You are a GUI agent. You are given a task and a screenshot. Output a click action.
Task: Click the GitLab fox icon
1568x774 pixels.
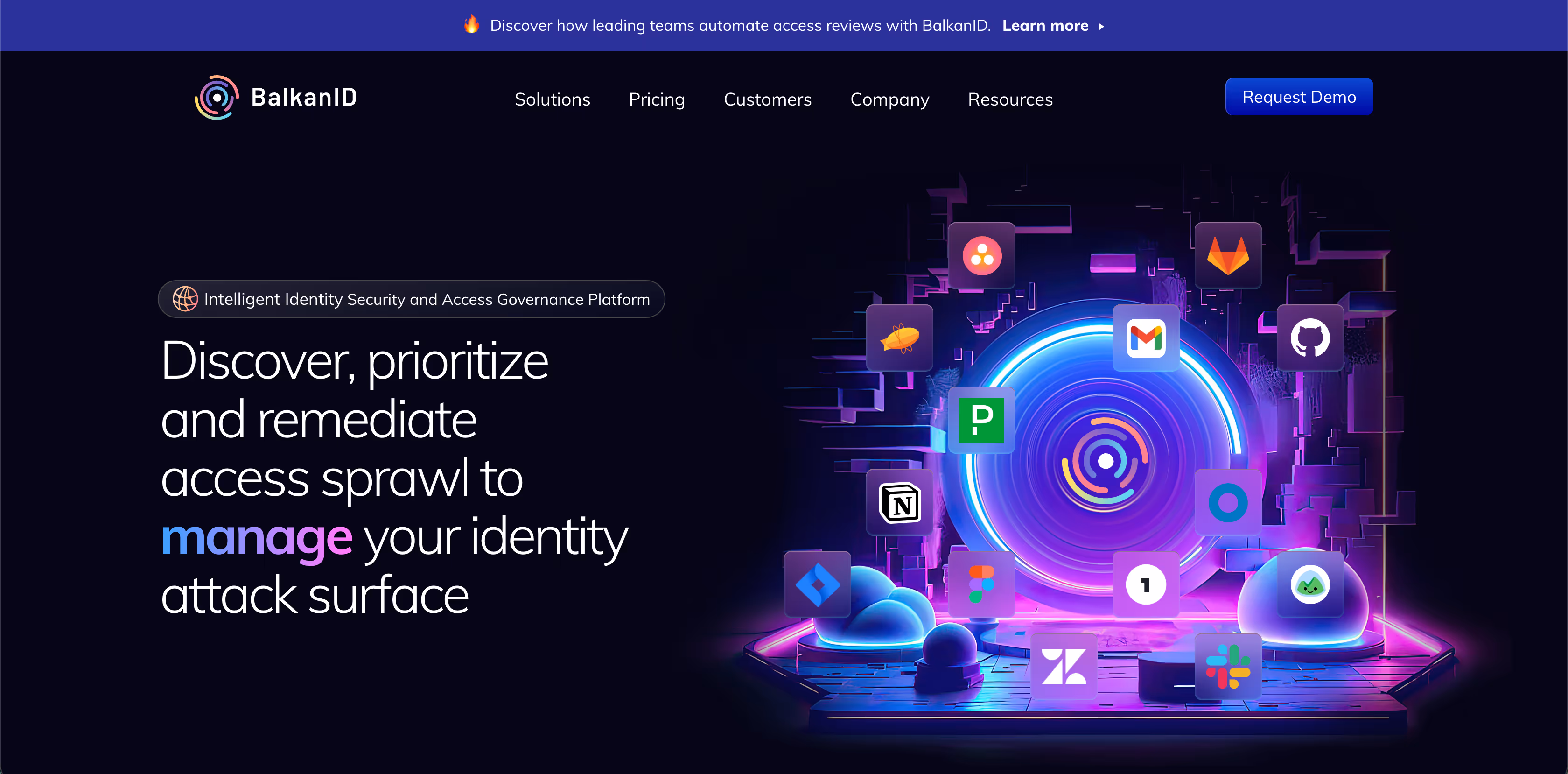[1228, 256]
